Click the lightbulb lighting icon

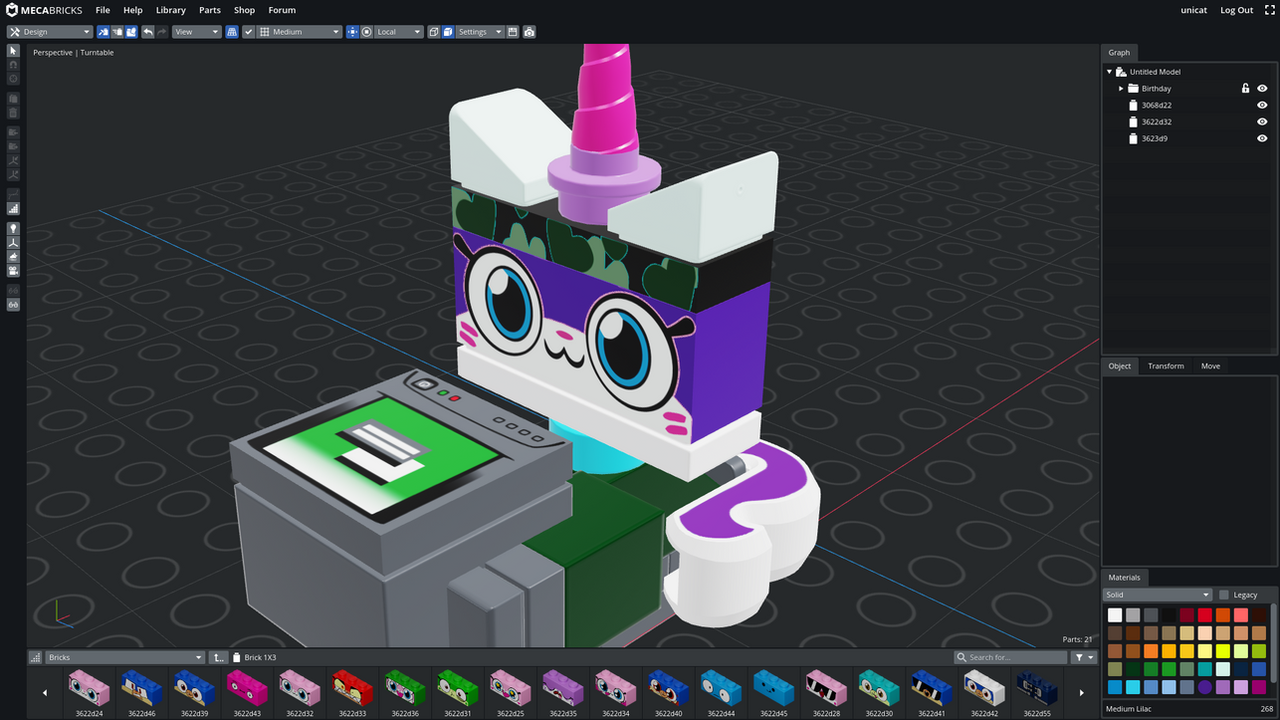click(x=13, y=228)
